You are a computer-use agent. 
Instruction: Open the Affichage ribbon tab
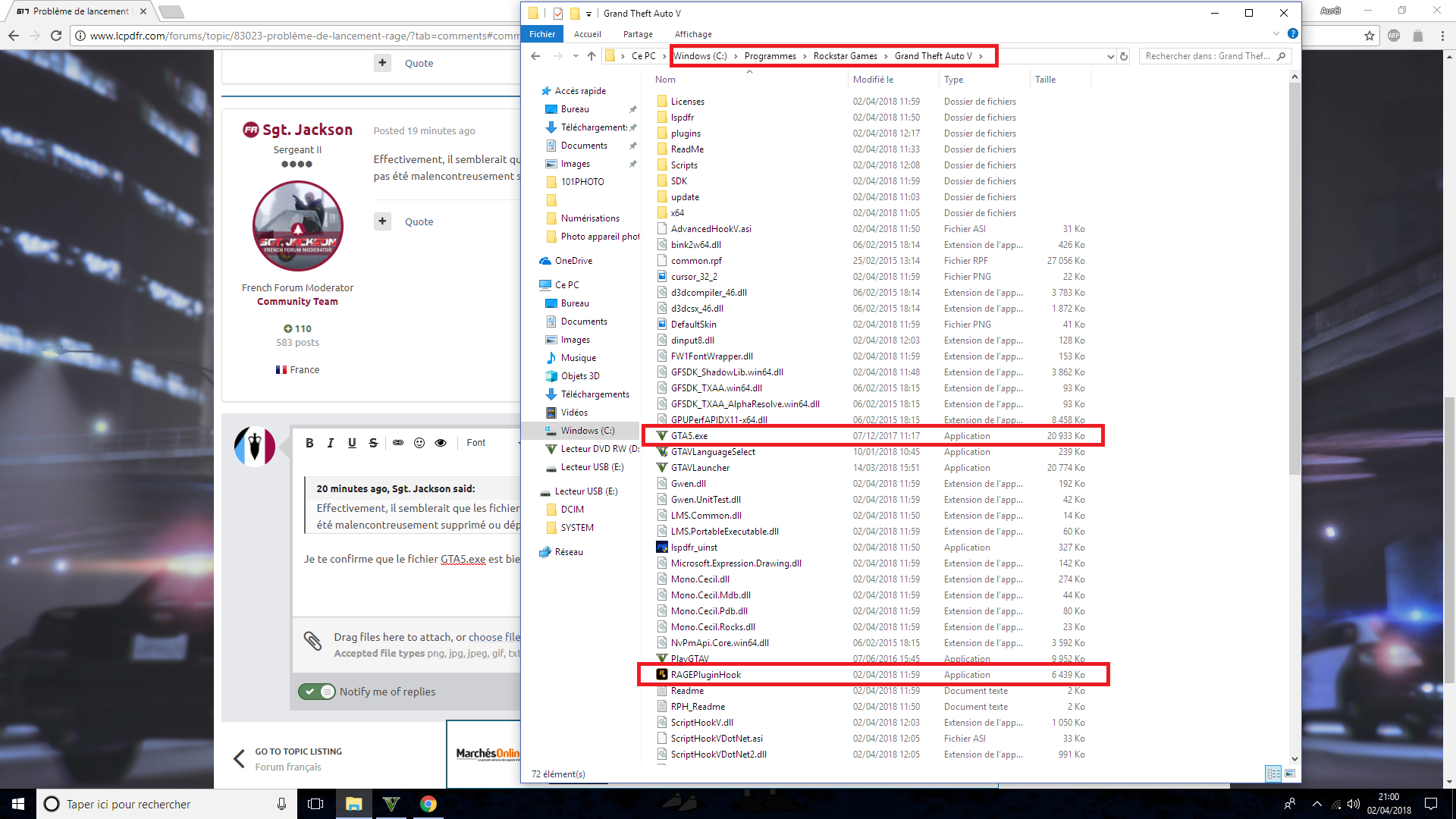pyautogui.click(x=693, y=34)
